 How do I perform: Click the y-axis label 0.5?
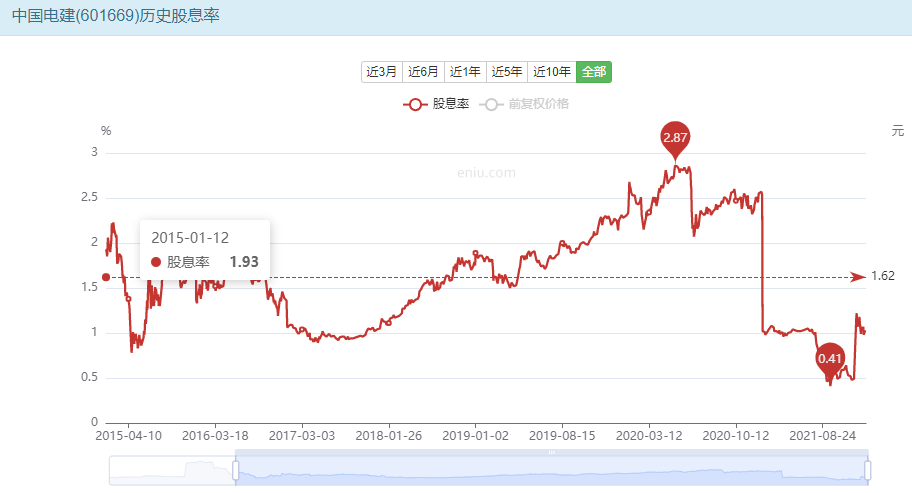[x=90, y=377]
